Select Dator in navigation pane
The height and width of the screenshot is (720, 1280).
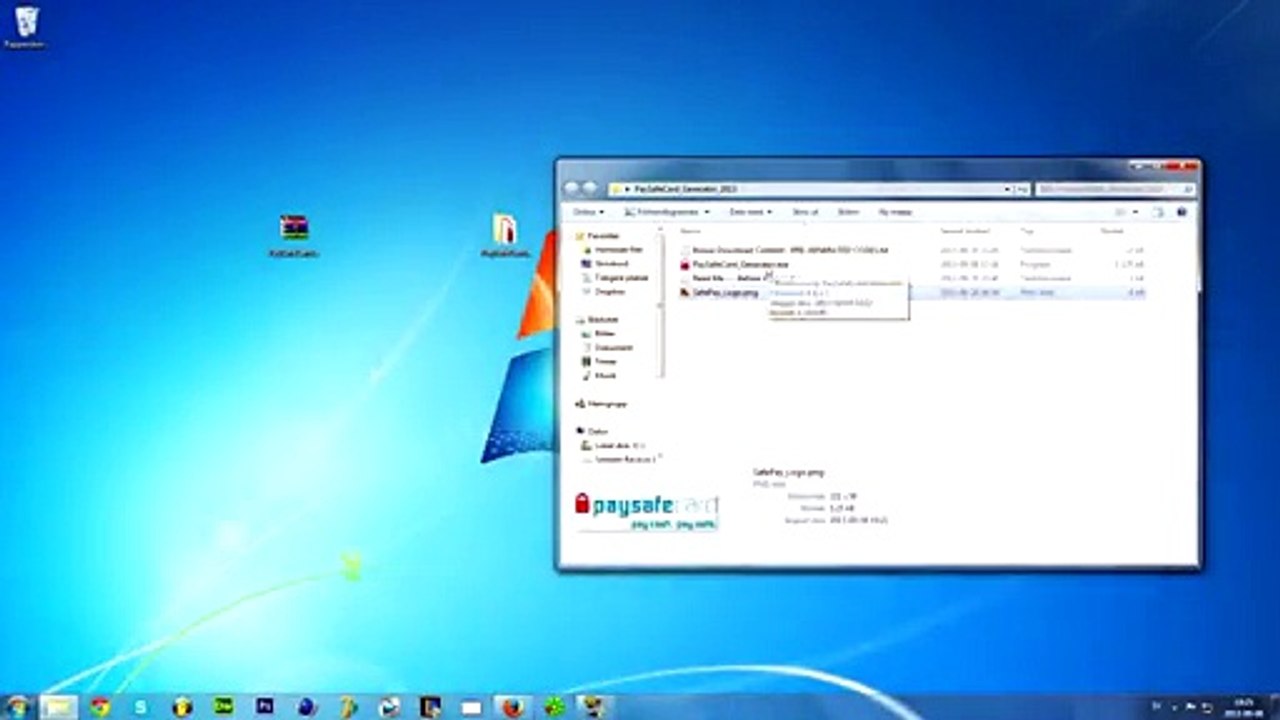[593, 431]
